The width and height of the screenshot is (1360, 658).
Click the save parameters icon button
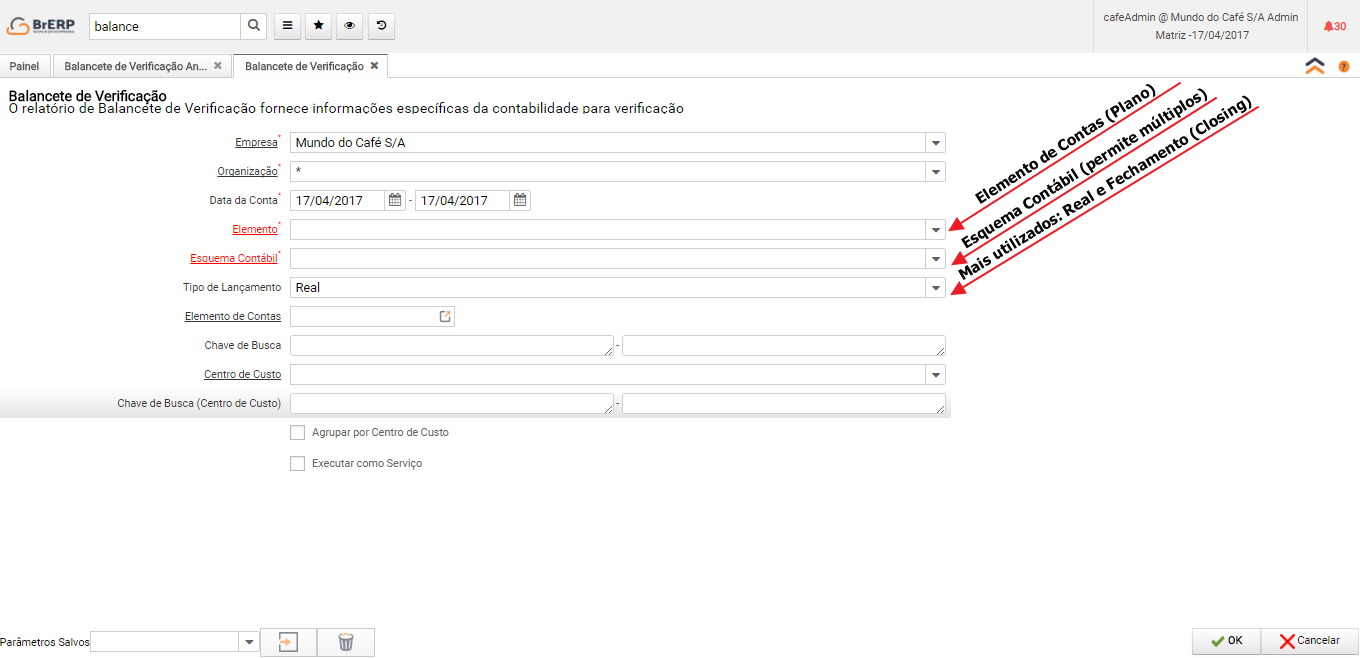[288, 642]
